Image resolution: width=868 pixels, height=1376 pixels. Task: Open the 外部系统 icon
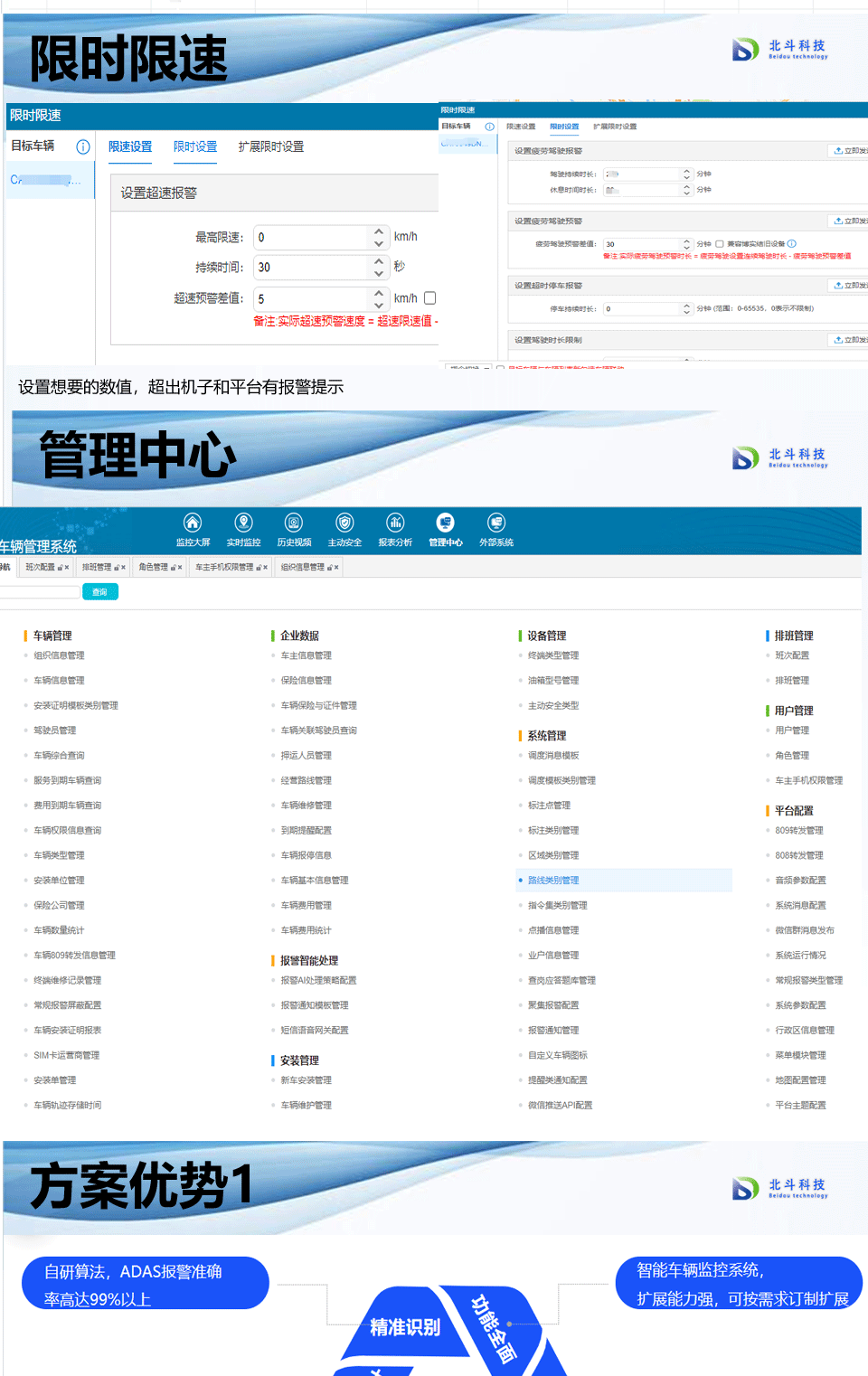coord(495,523)
